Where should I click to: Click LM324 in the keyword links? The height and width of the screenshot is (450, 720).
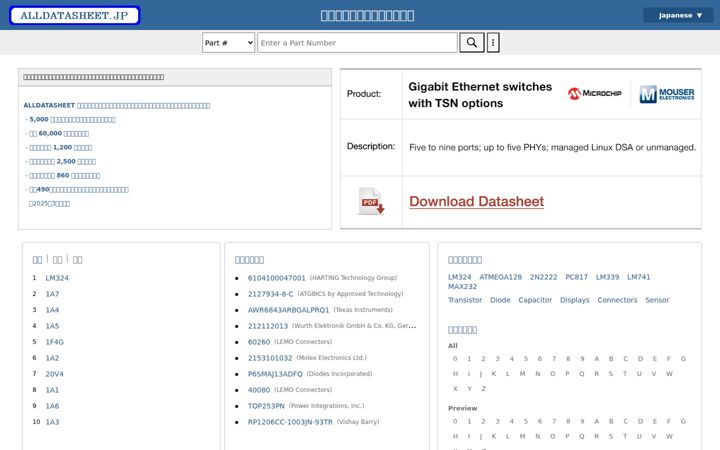pos(460,277)
